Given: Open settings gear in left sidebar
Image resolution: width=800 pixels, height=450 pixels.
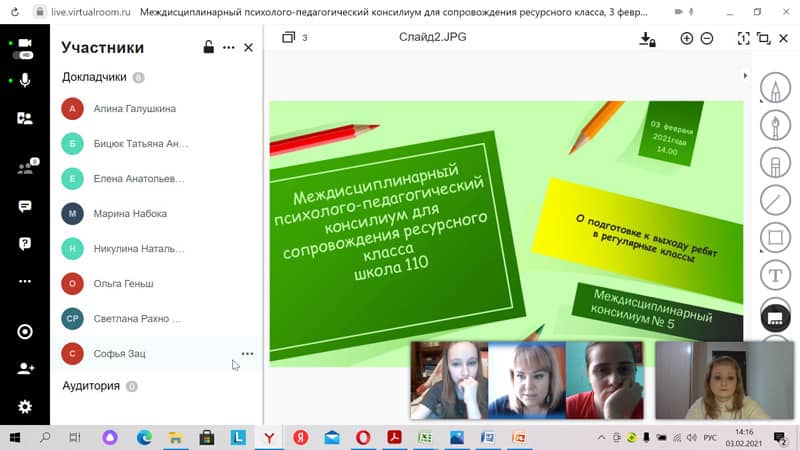Looking at the screenshot, I should [24, 407].
